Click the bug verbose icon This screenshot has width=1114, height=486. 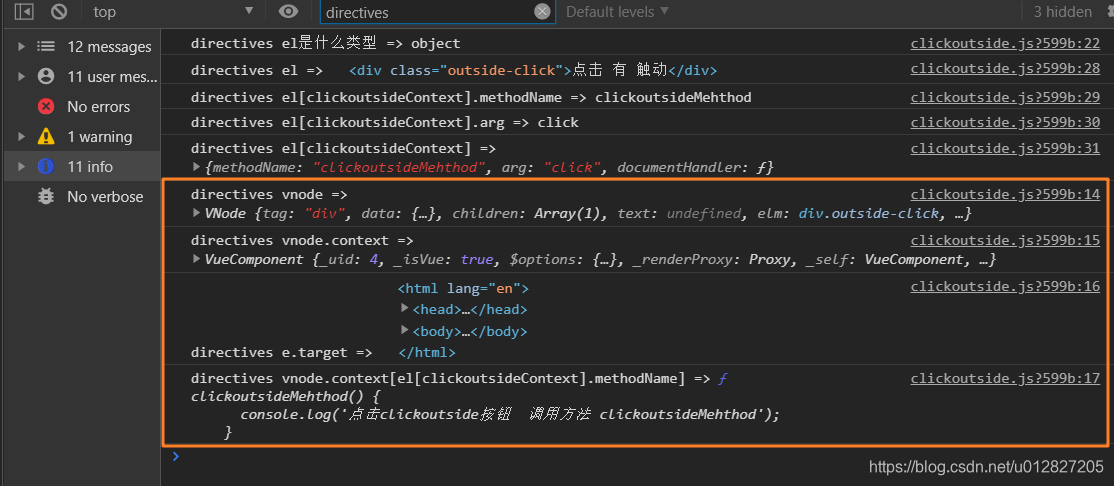(46, 197)
